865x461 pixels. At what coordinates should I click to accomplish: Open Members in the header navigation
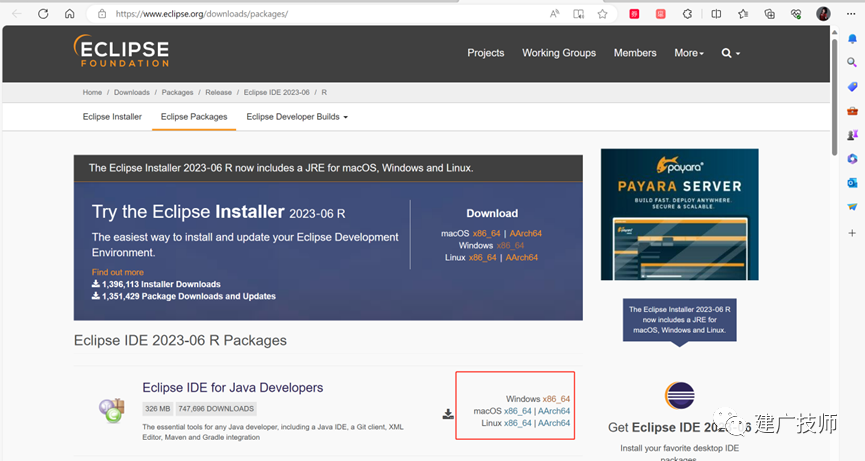(x=635, y=53)
